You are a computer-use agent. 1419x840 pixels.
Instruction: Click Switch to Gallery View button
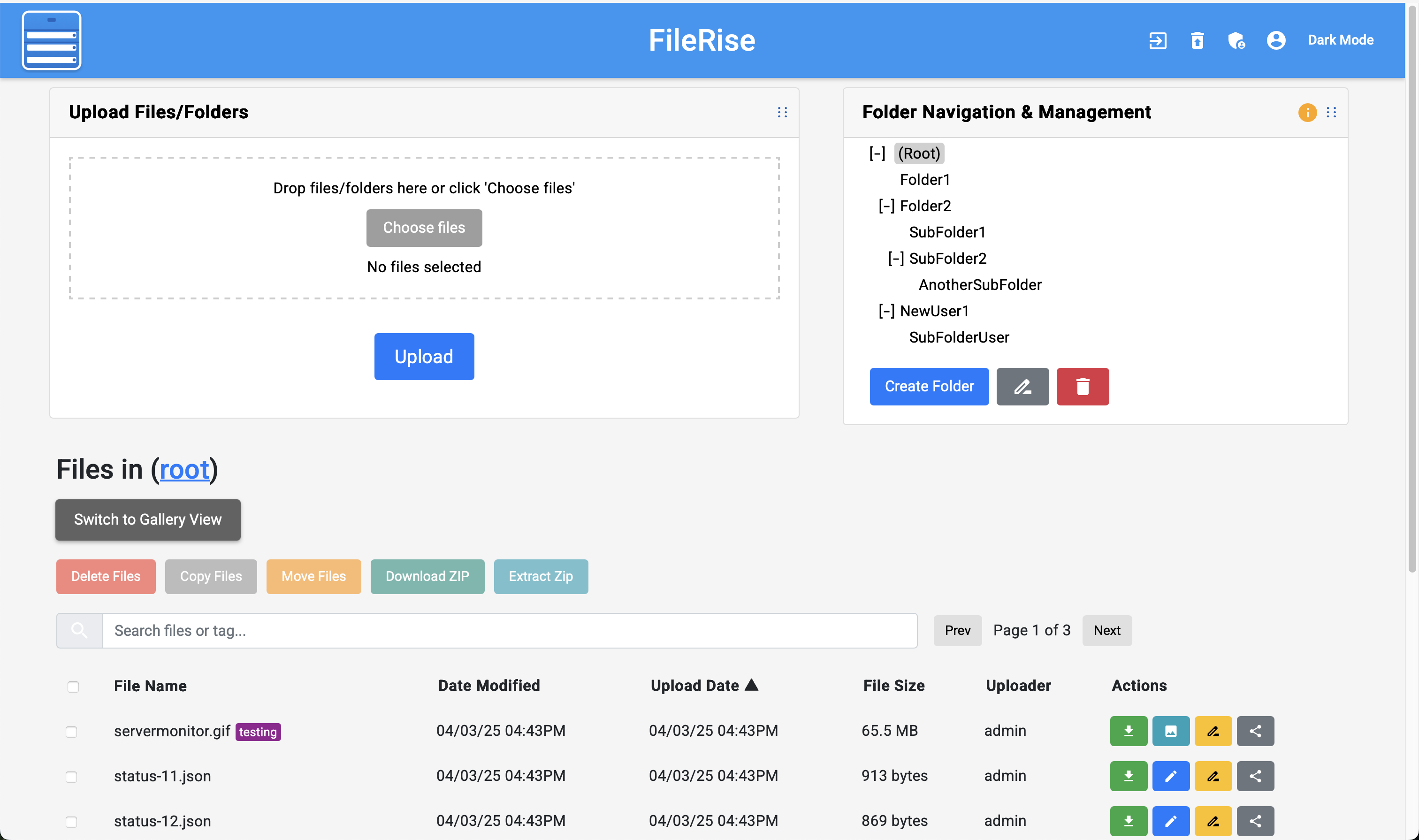pyautogui.click(x=148, y=519)
